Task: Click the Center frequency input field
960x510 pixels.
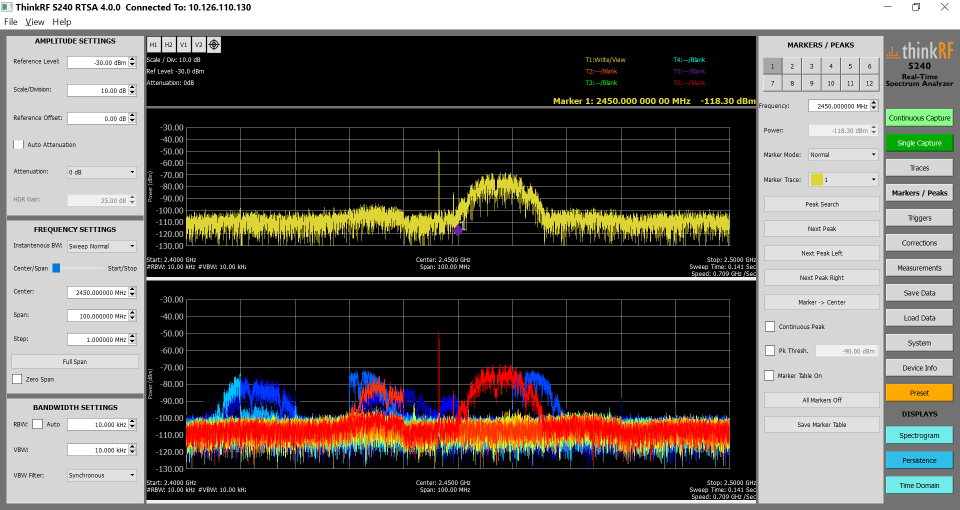Action: [97, 293]
